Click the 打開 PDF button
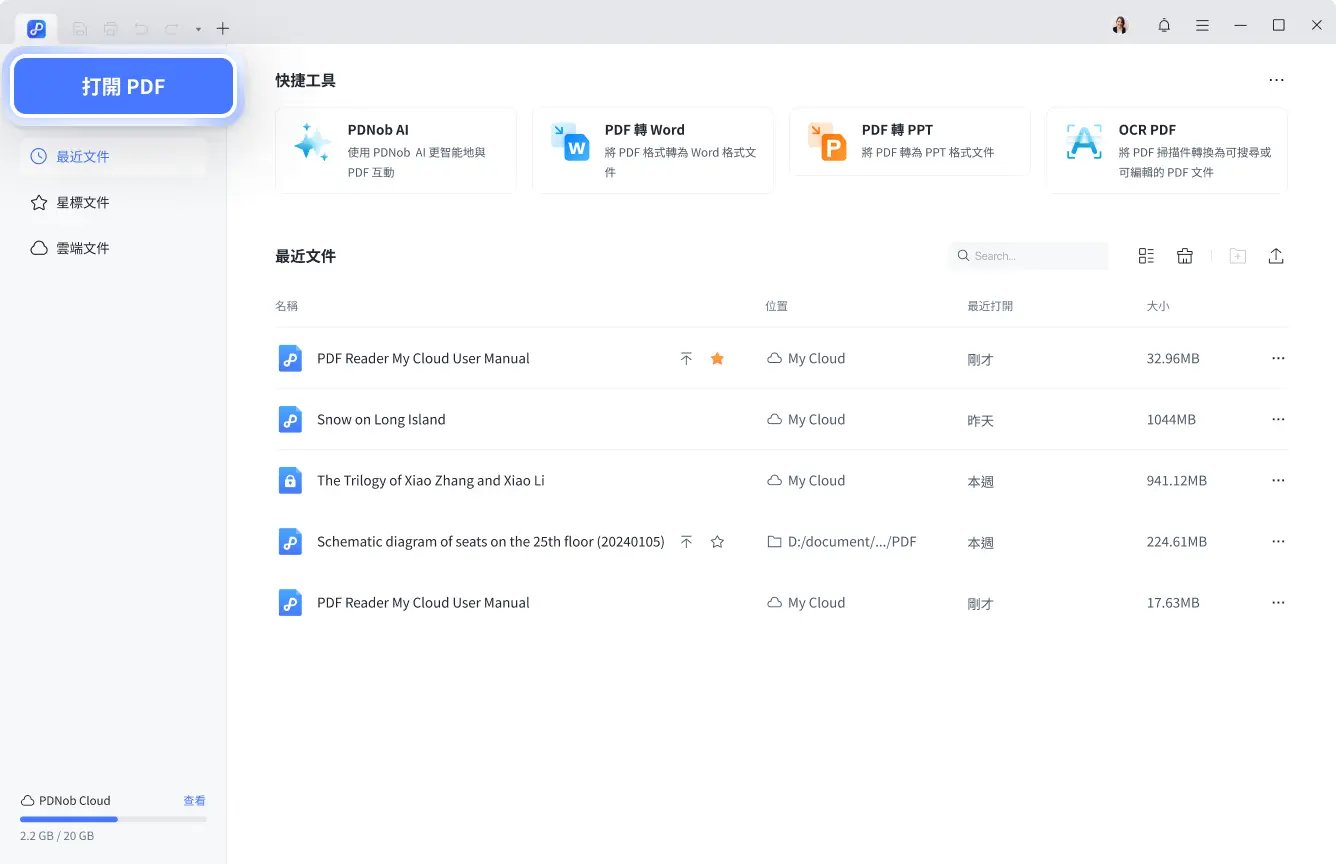Image resolution: width=1336 pixels, height=864 pixels. 123,87
